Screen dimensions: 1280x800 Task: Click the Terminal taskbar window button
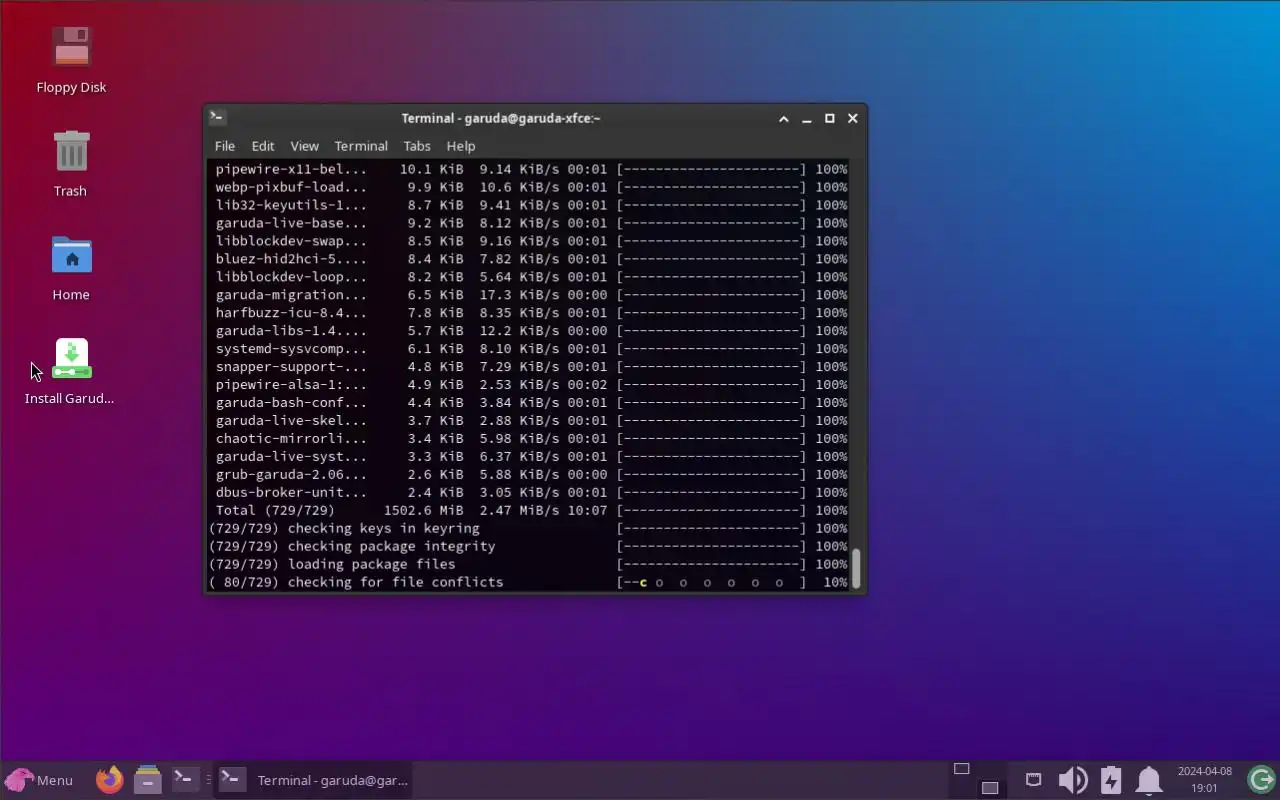pos(314,780)
